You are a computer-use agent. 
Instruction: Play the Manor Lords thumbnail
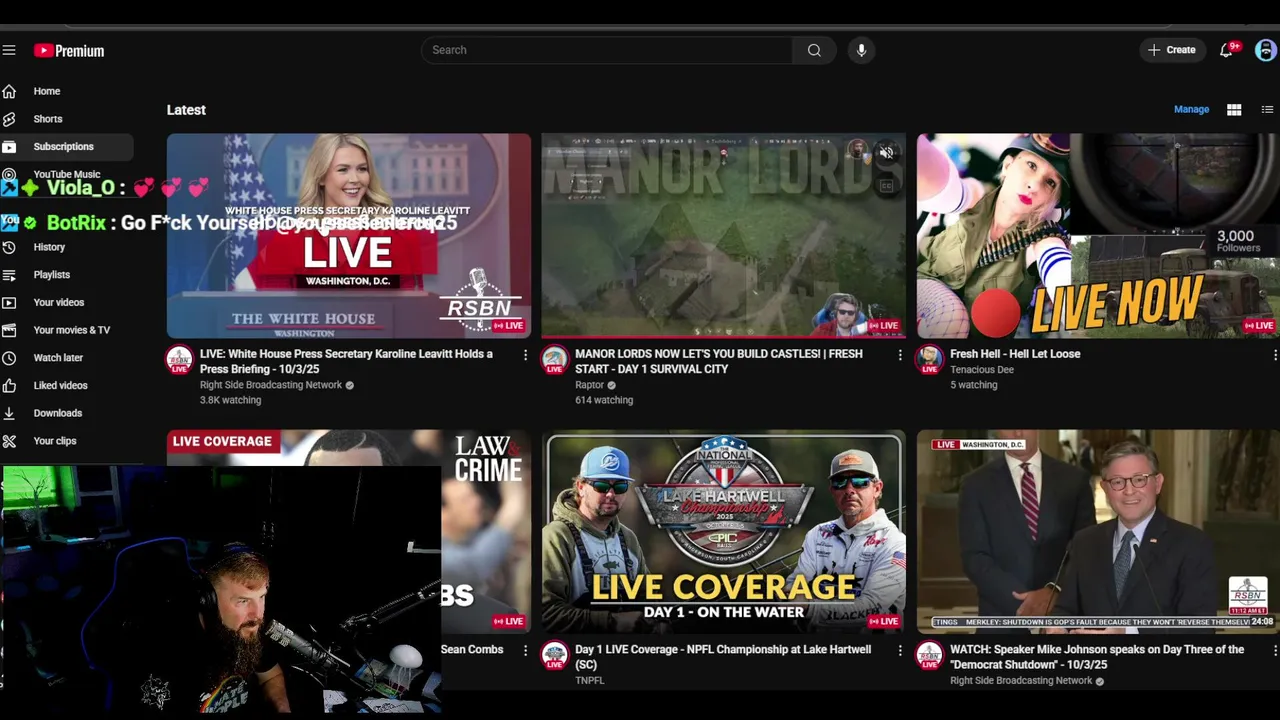click(724, 236)
